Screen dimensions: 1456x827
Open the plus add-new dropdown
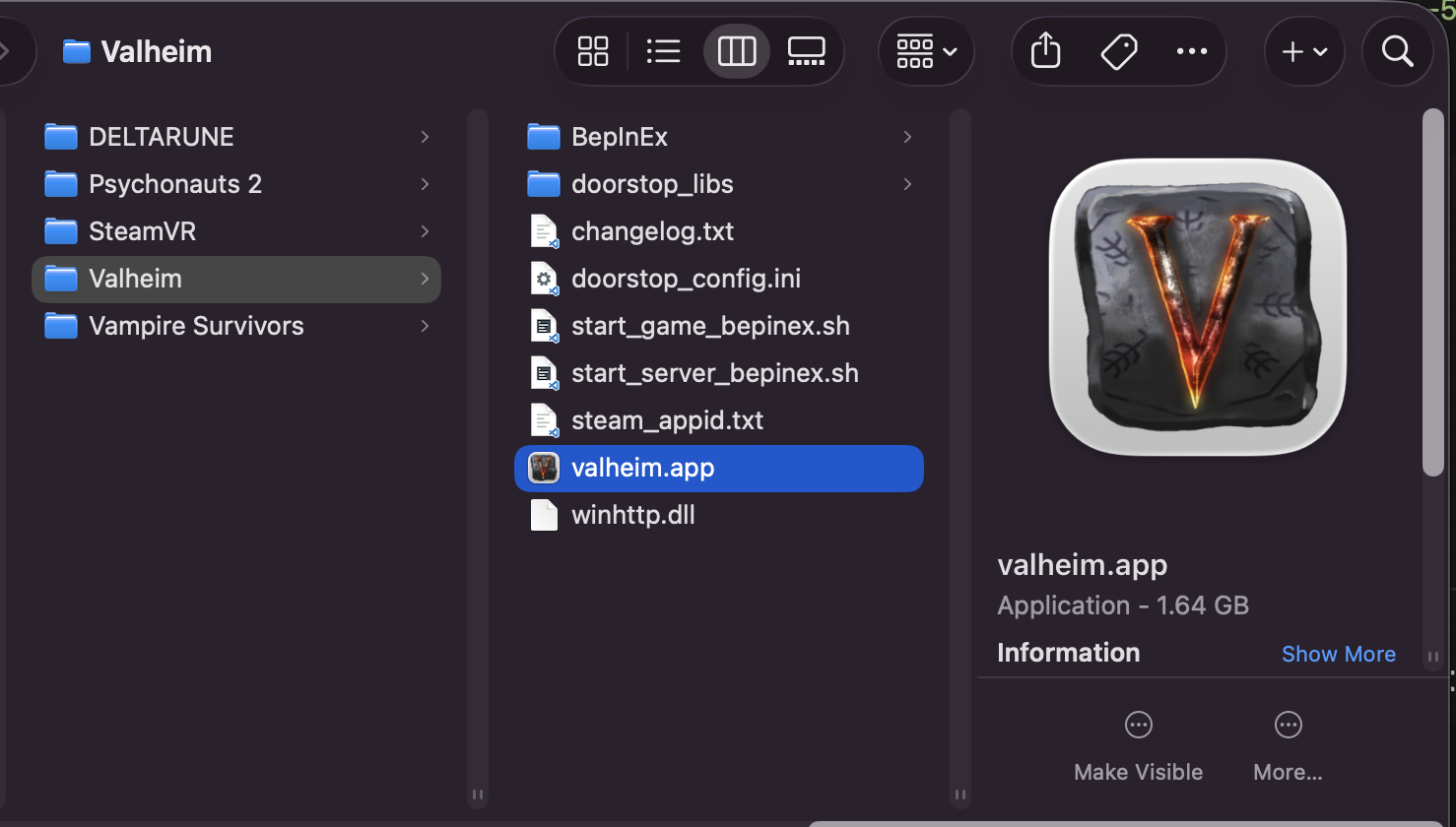click(x=1304, y=51)
